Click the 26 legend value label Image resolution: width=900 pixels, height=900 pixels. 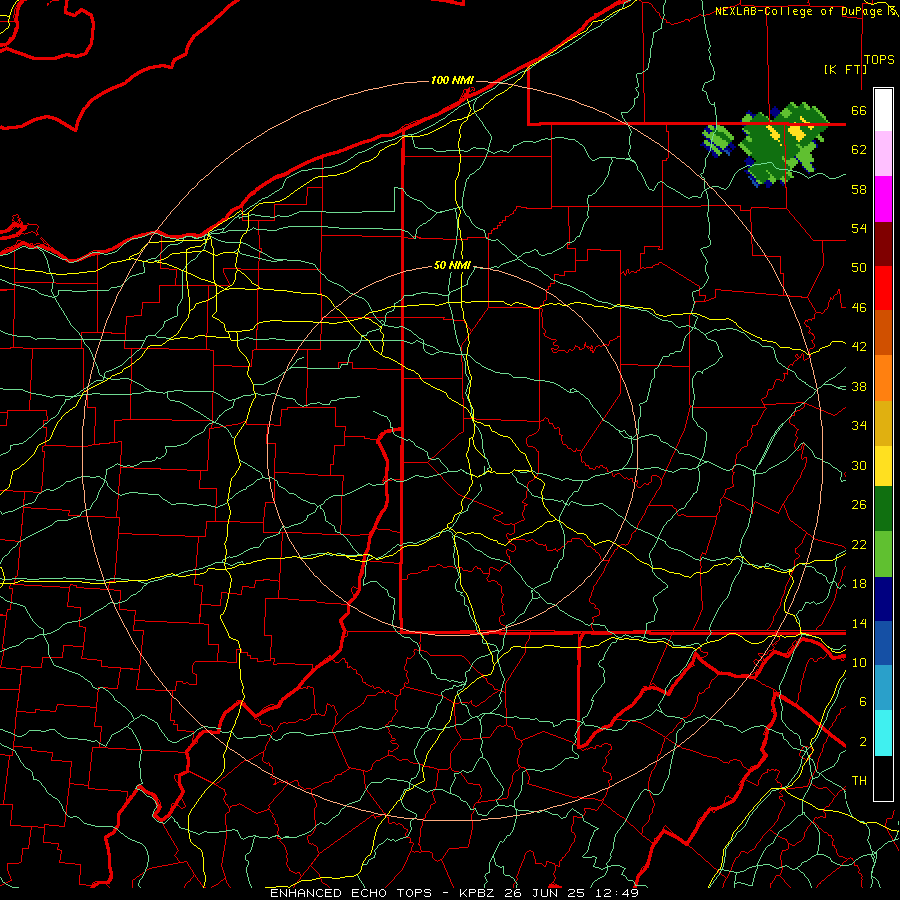859,505
